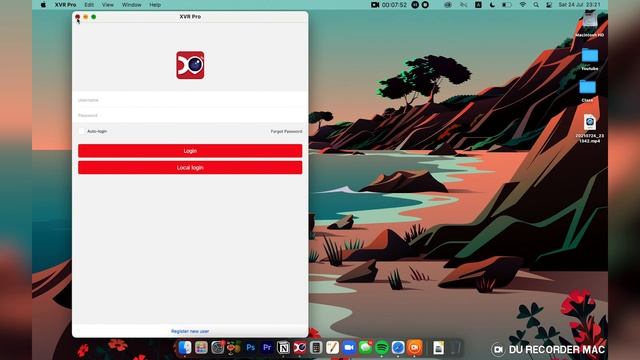Open the battery status menu
This screenshot has width=640, height=360.
[x=507, y=5]
